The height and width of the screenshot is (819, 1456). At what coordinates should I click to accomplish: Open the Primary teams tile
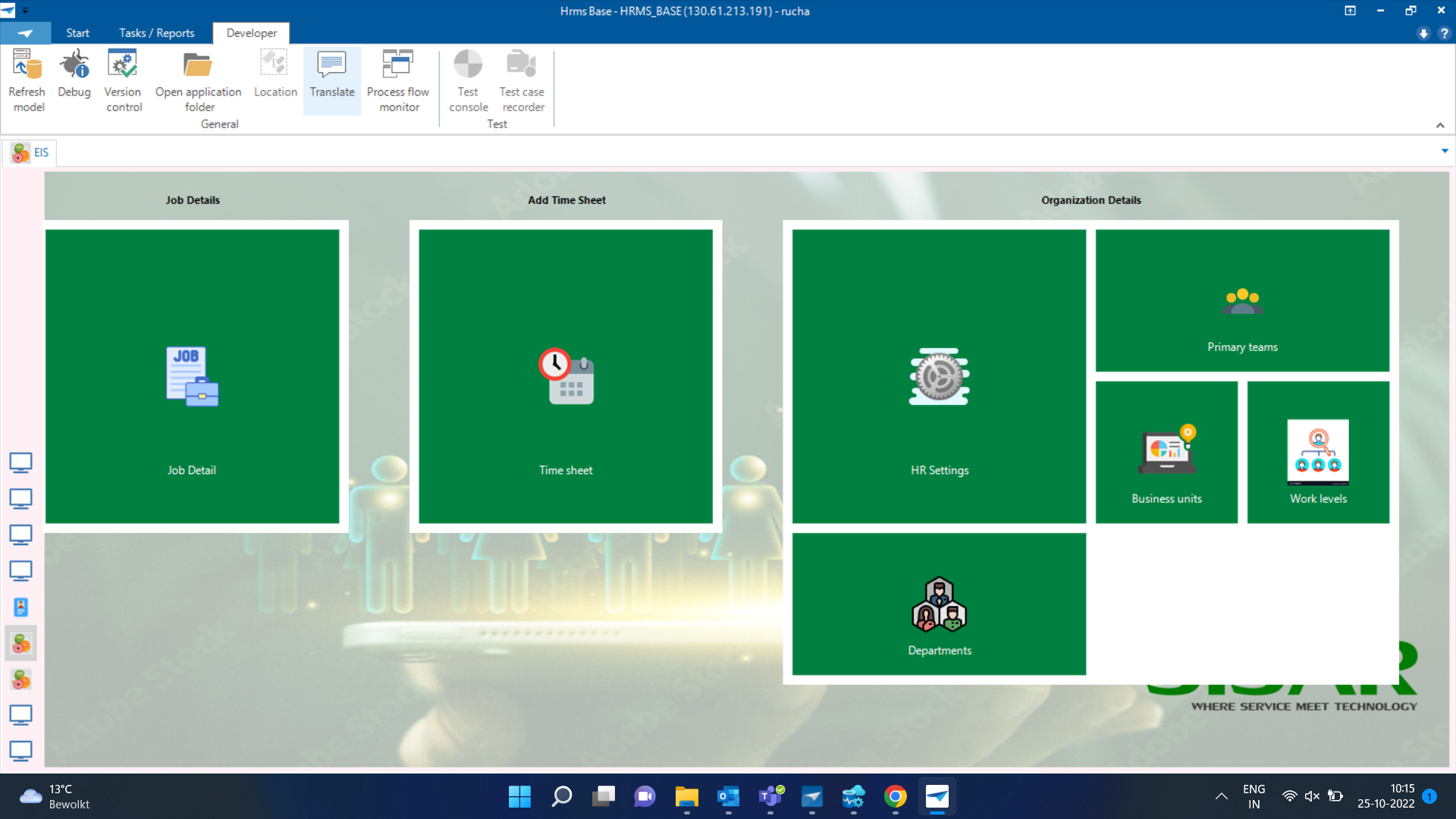pyautogui.click(x=1242, y=301)
